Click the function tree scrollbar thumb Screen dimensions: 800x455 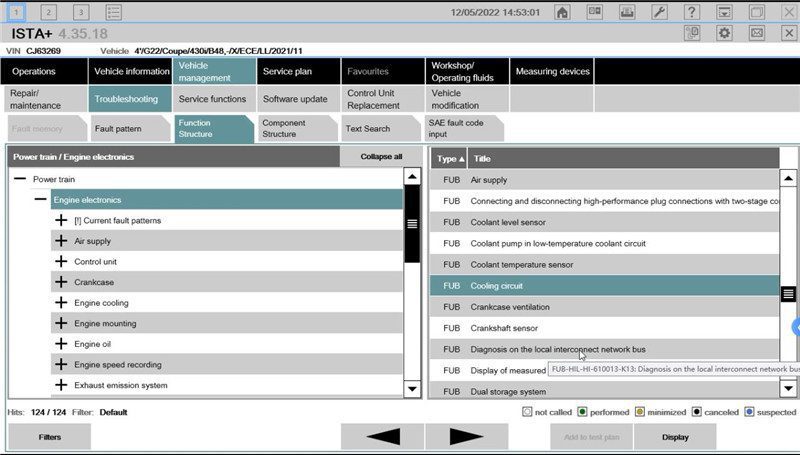(412, 223)
